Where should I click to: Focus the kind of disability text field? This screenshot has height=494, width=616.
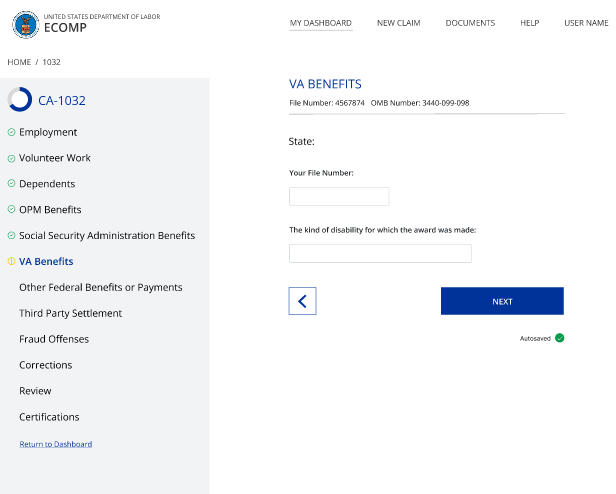tap(380, 253)
